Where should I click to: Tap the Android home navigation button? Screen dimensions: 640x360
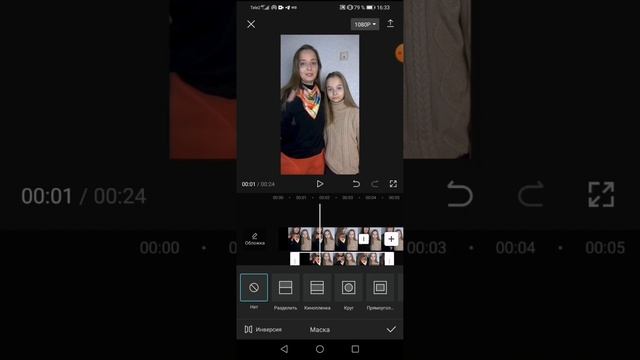tap(320, 349)
